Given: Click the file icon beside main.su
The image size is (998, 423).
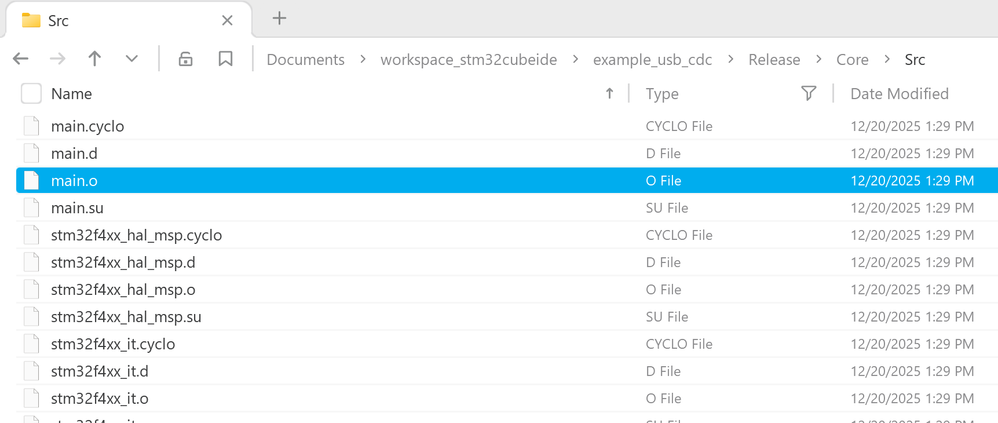Looking at the screenshot, I should pyautogui.click(x=32, y=208).
